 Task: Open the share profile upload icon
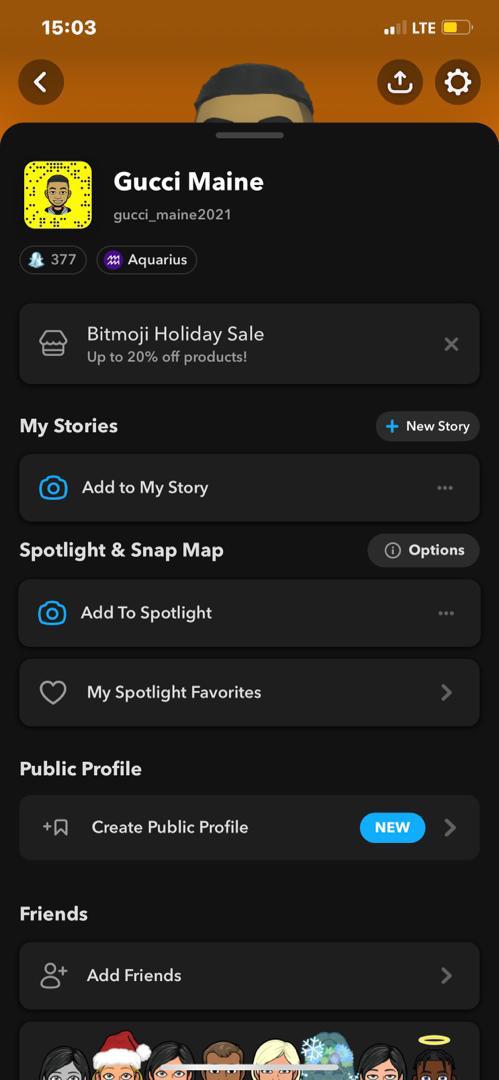400,83
